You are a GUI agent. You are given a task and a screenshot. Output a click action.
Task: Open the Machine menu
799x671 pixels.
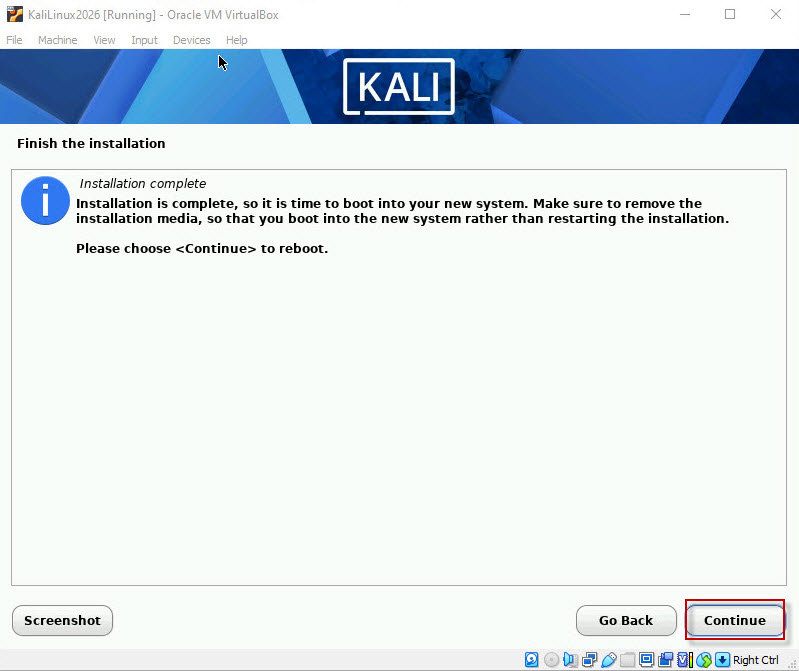[58, 40]
